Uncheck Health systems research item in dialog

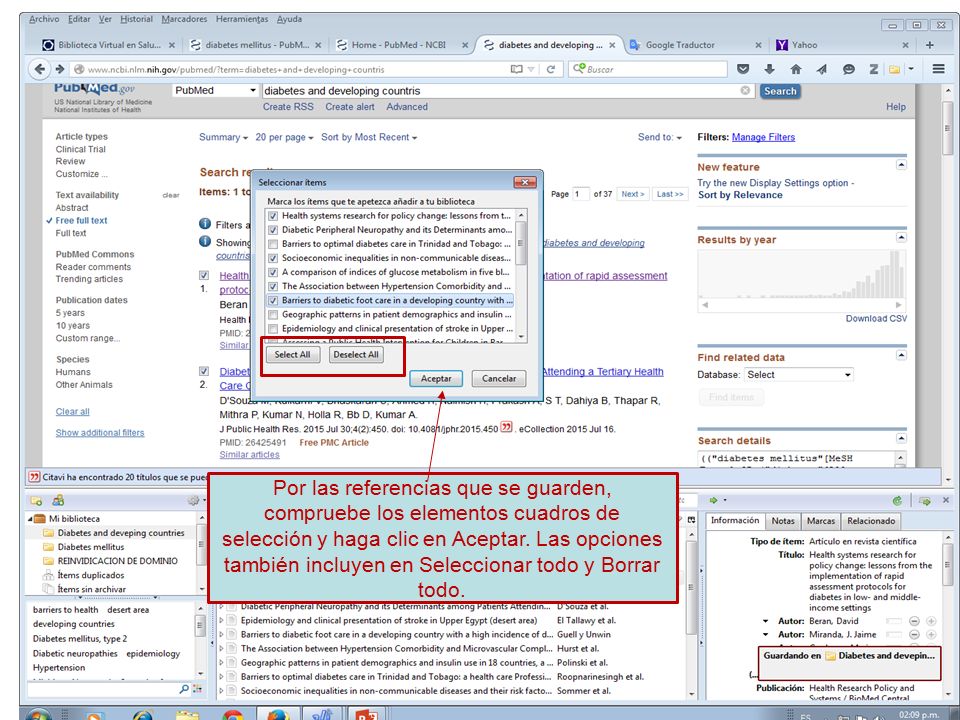point(273,216)
